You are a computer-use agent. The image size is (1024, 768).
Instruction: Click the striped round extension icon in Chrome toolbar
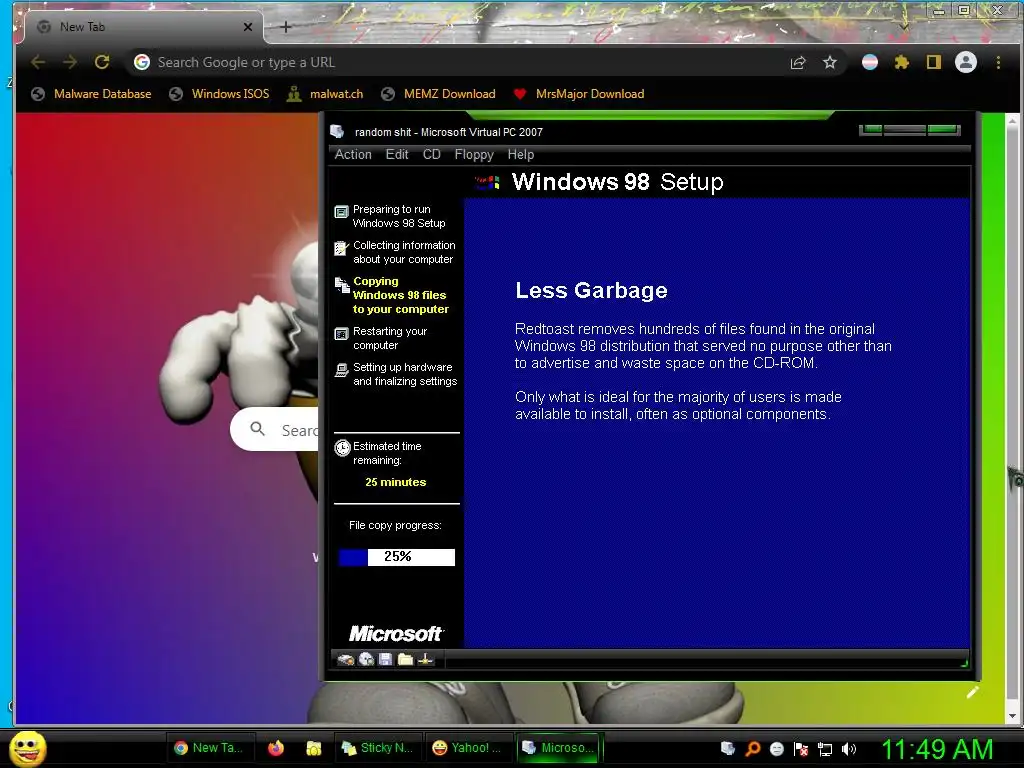point(870,62)
